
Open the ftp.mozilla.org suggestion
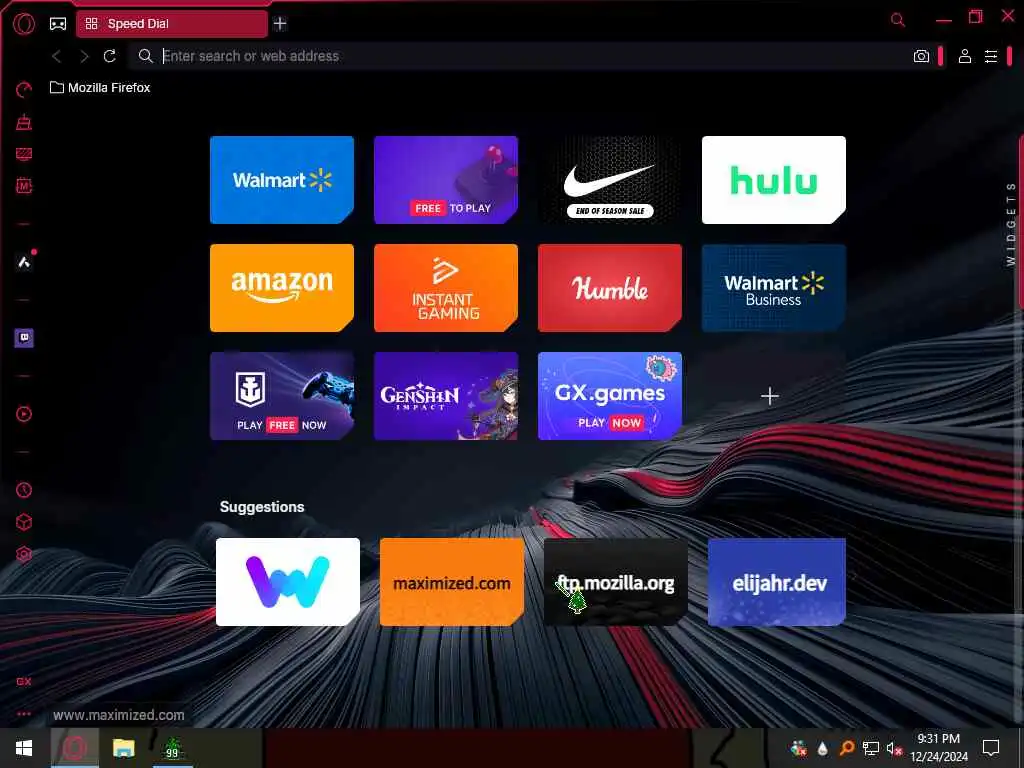point(615,582)
